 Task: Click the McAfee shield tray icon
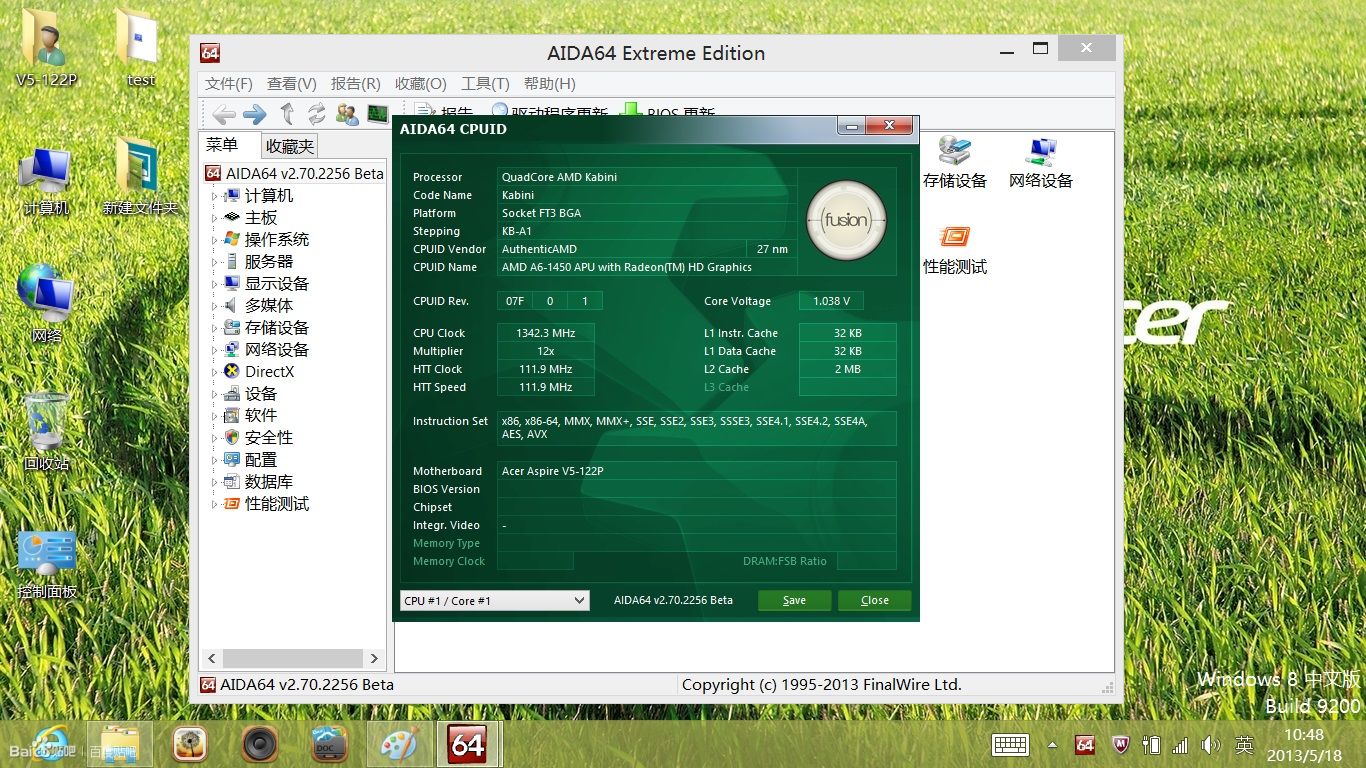coord(1118,745)
